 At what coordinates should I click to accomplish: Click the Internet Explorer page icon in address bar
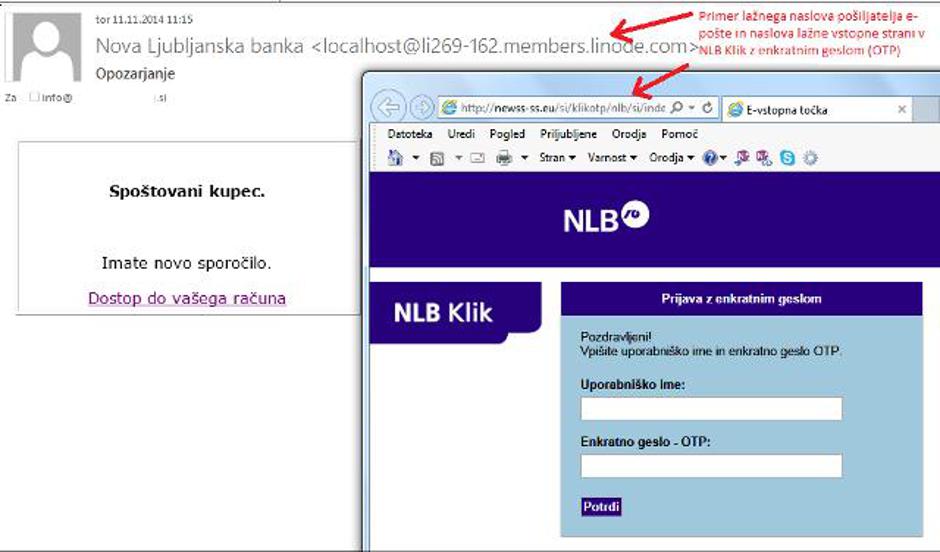point(449,108)
